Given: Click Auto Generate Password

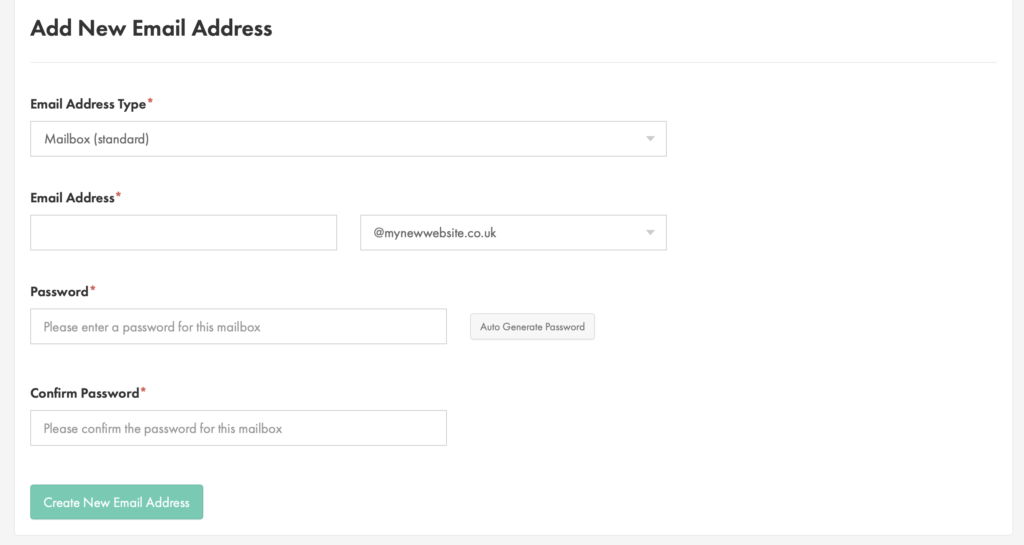Looking at the screenshot, I should coord(532,326).
